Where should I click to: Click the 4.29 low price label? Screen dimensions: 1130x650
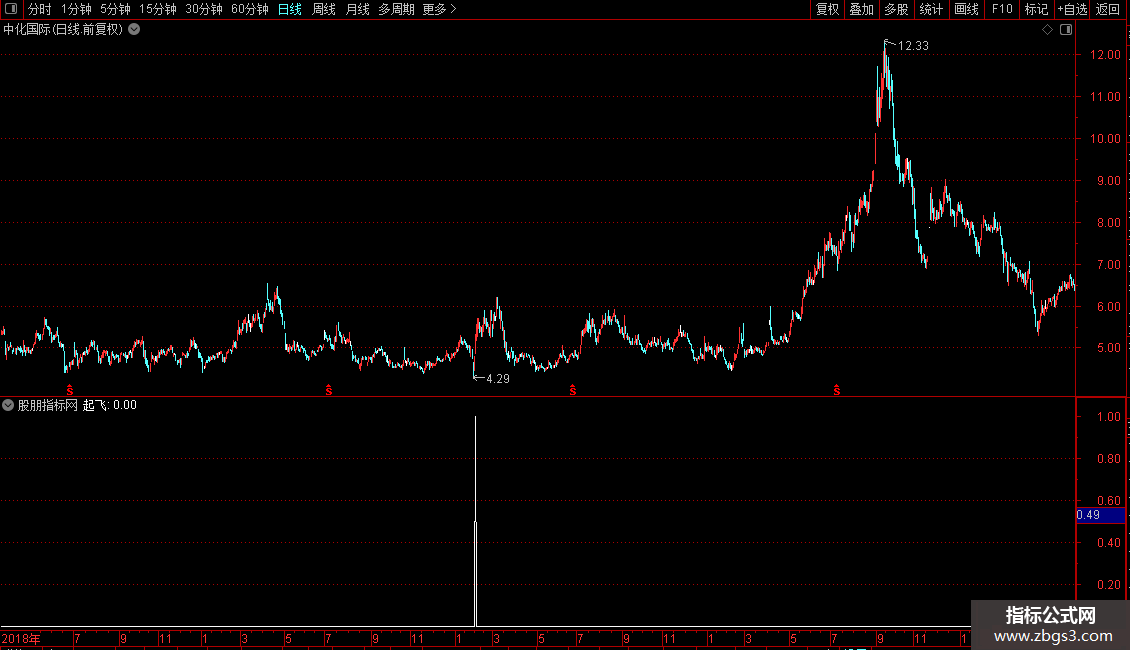498,379
